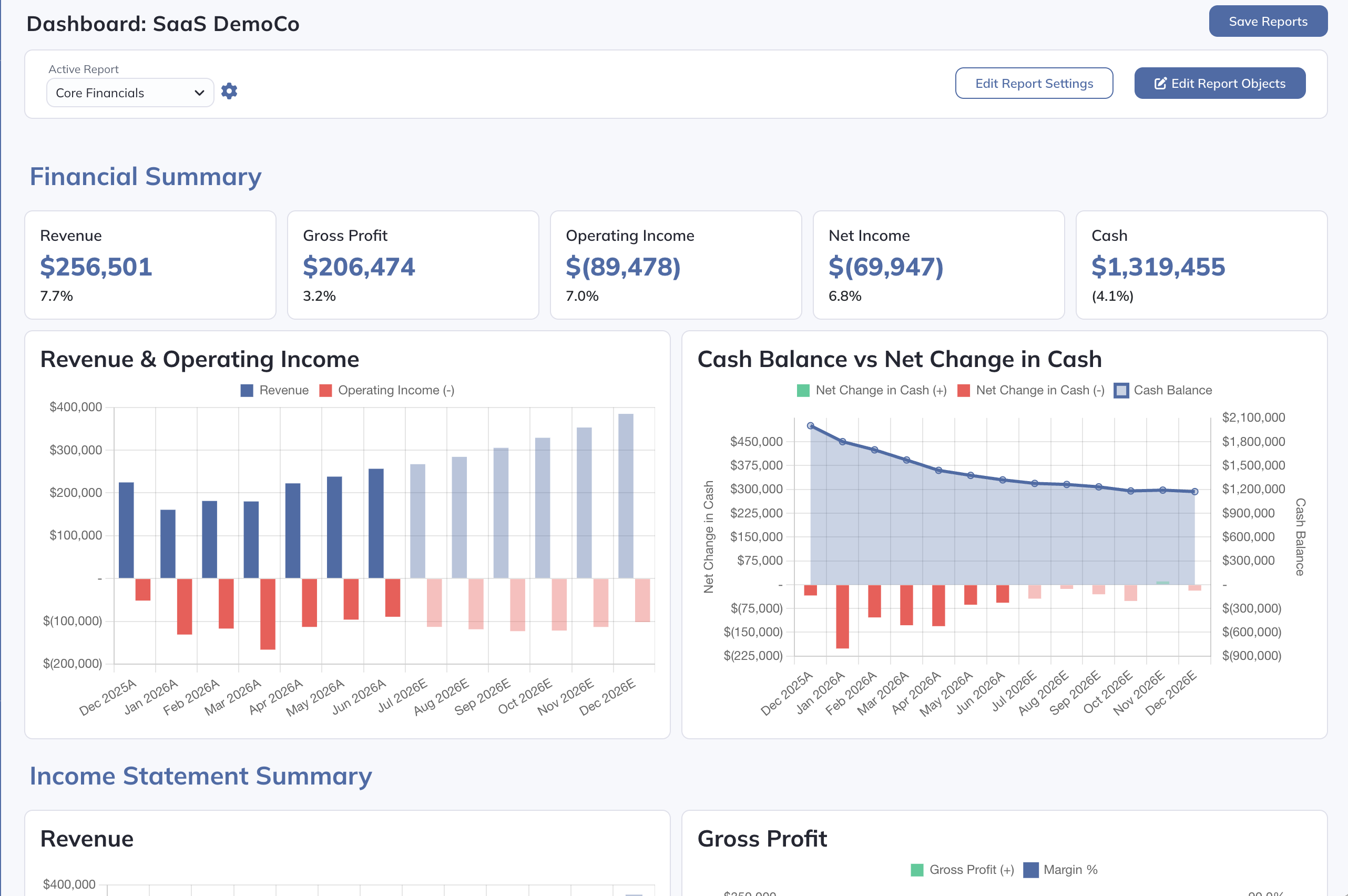Click the $1,319,455 cash value
Viewport: 1348px width, 896px height.
click(x=1158, y=267)
